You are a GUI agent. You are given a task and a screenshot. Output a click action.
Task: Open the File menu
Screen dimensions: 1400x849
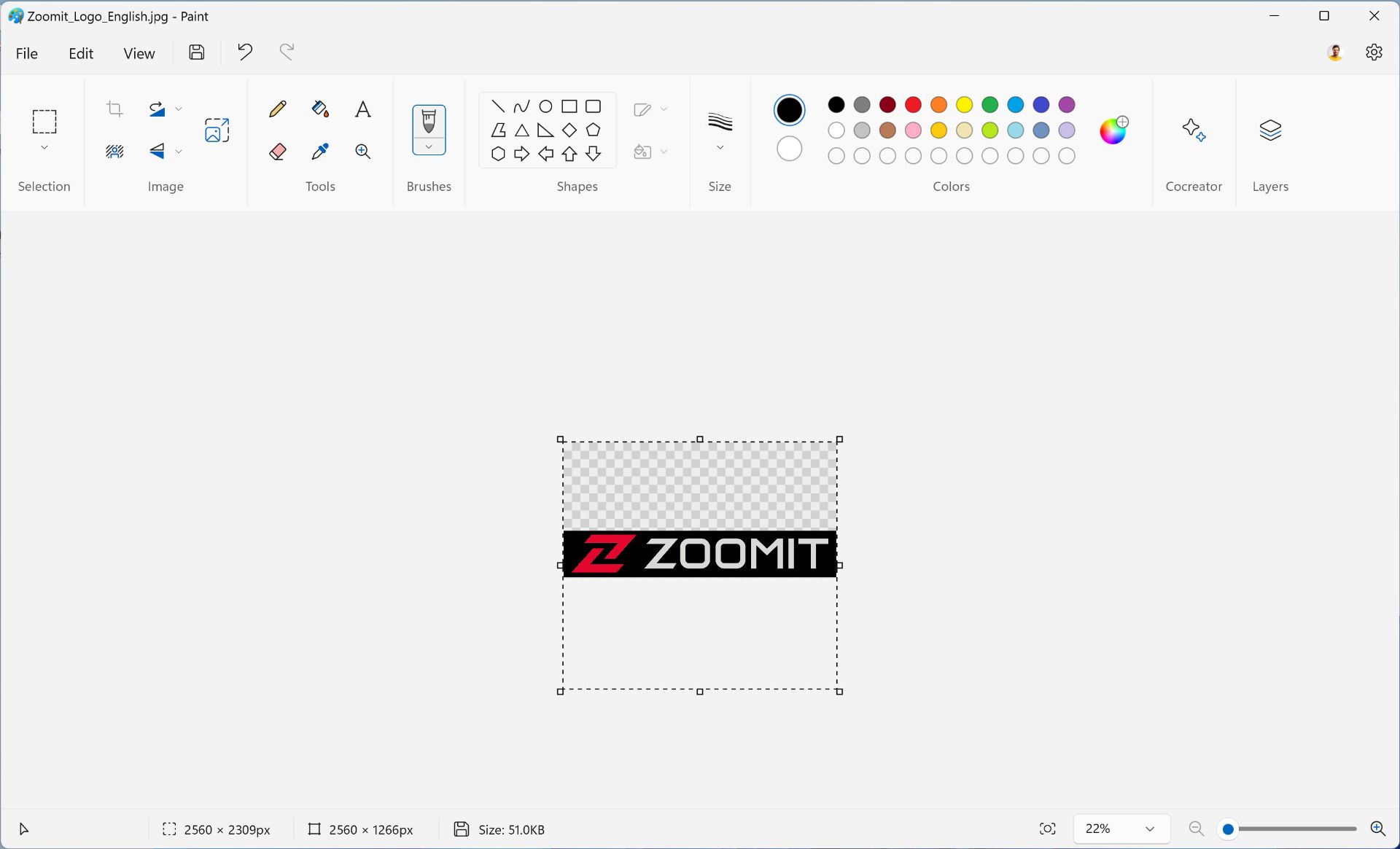(x=26, y=52)
